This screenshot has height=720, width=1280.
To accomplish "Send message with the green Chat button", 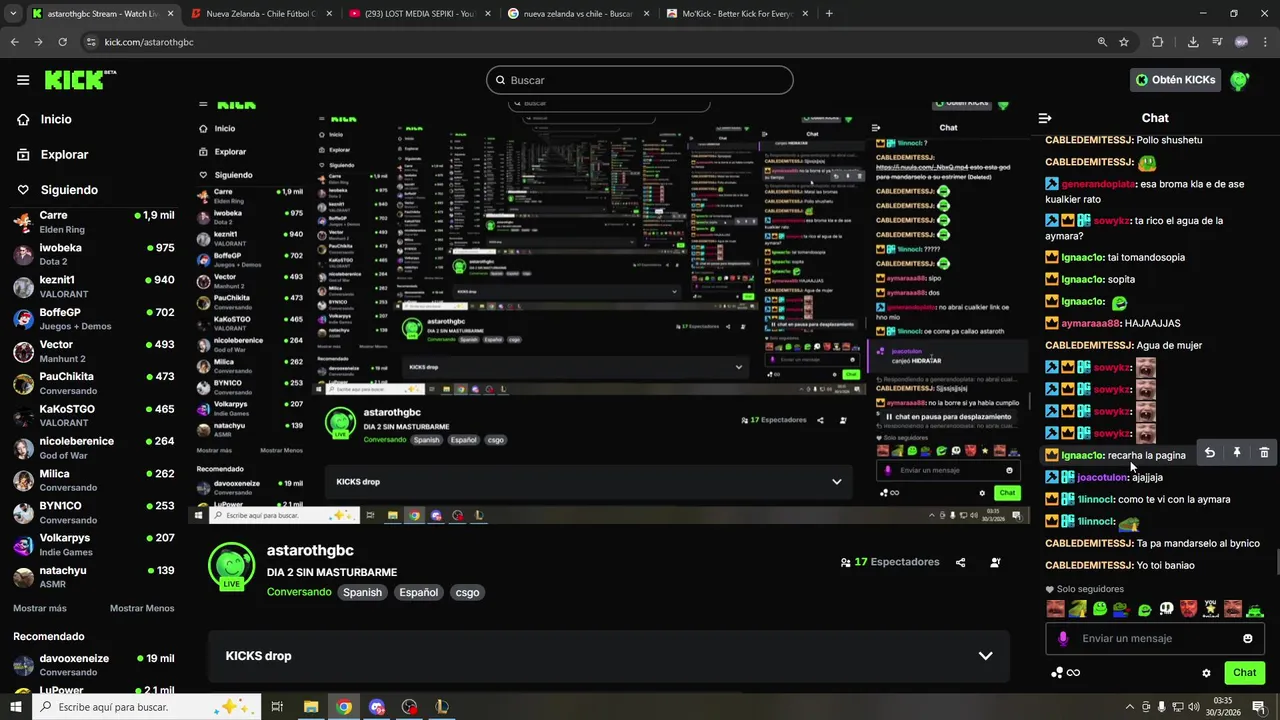I will pyautogui.click(x=1244, y=673).
